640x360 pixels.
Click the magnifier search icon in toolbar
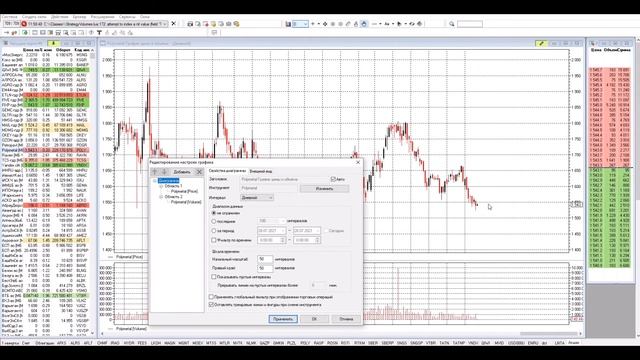coord(452,24)
